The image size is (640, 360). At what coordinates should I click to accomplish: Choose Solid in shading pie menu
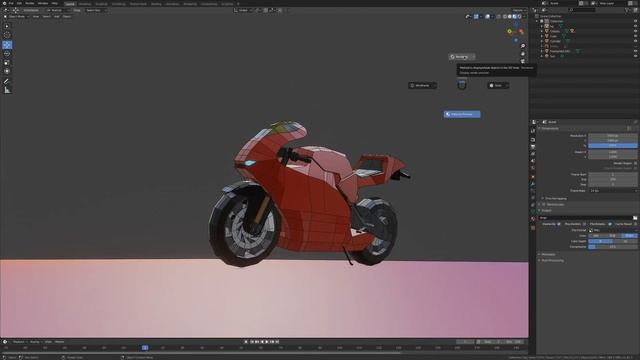point(498,86)
